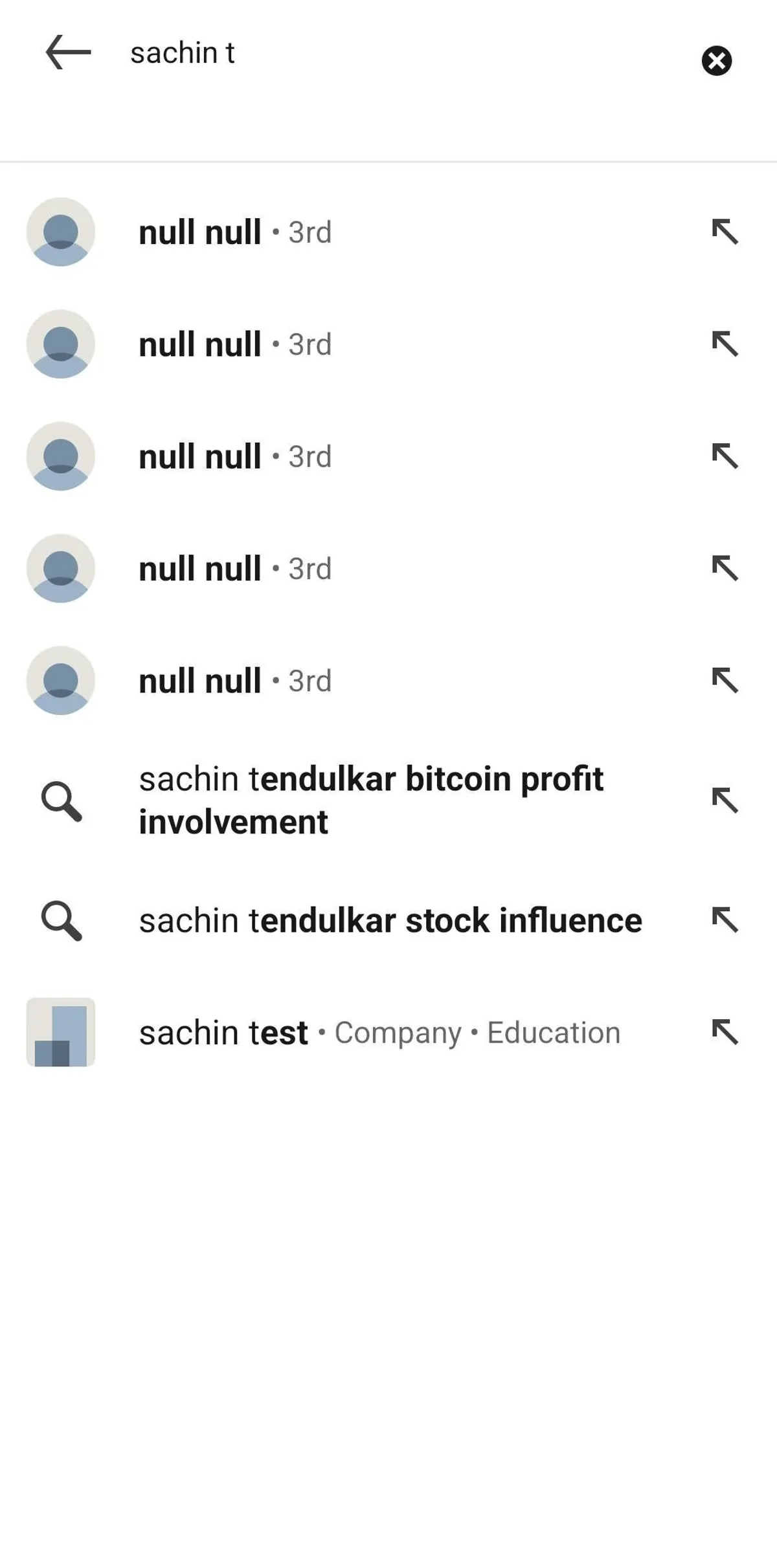Tap the arrow icon beside fourth null null
Screen dimensions: 777x1568
(725, 568)
